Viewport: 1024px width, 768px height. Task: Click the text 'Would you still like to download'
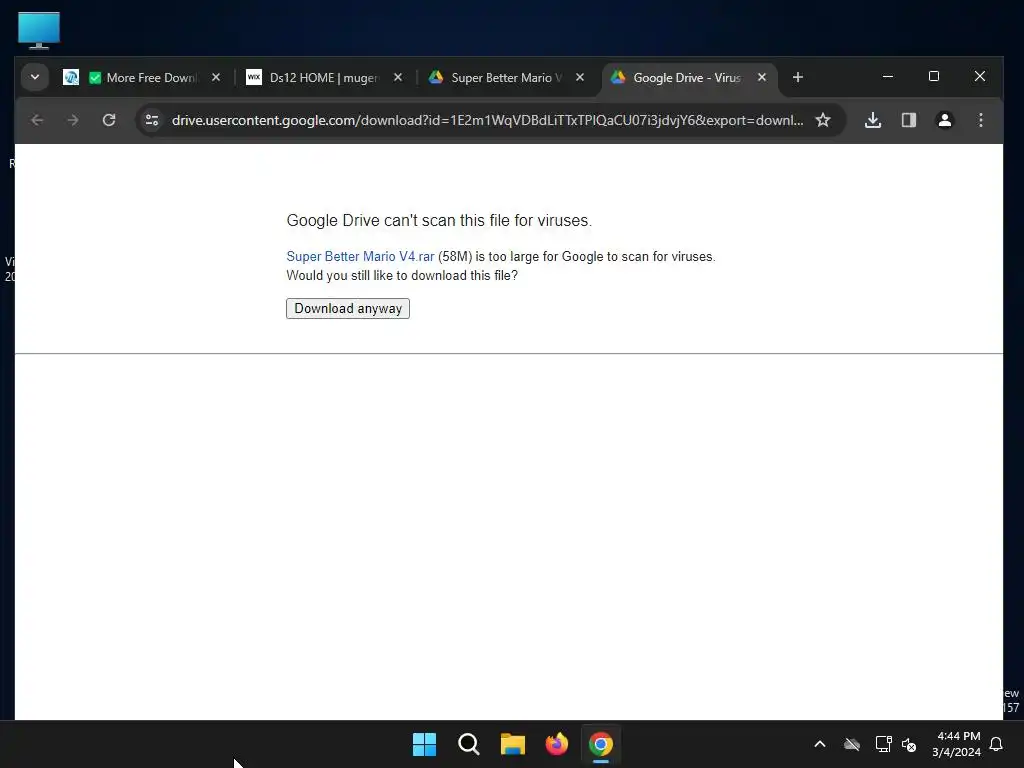point(402,276)
